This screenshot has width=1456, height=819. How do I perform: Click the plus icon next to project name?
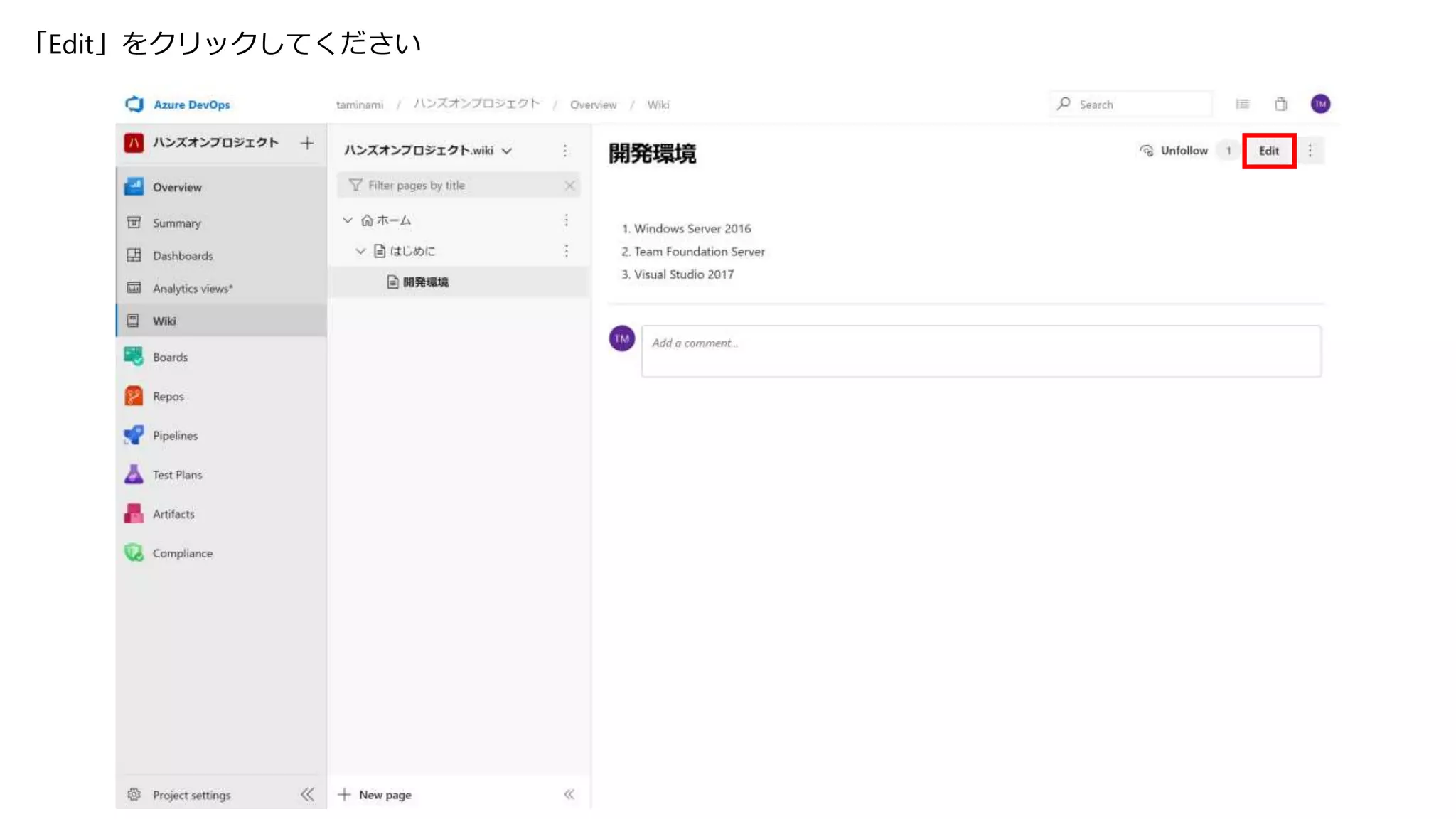pyautogui.click(x=307, y=143)
